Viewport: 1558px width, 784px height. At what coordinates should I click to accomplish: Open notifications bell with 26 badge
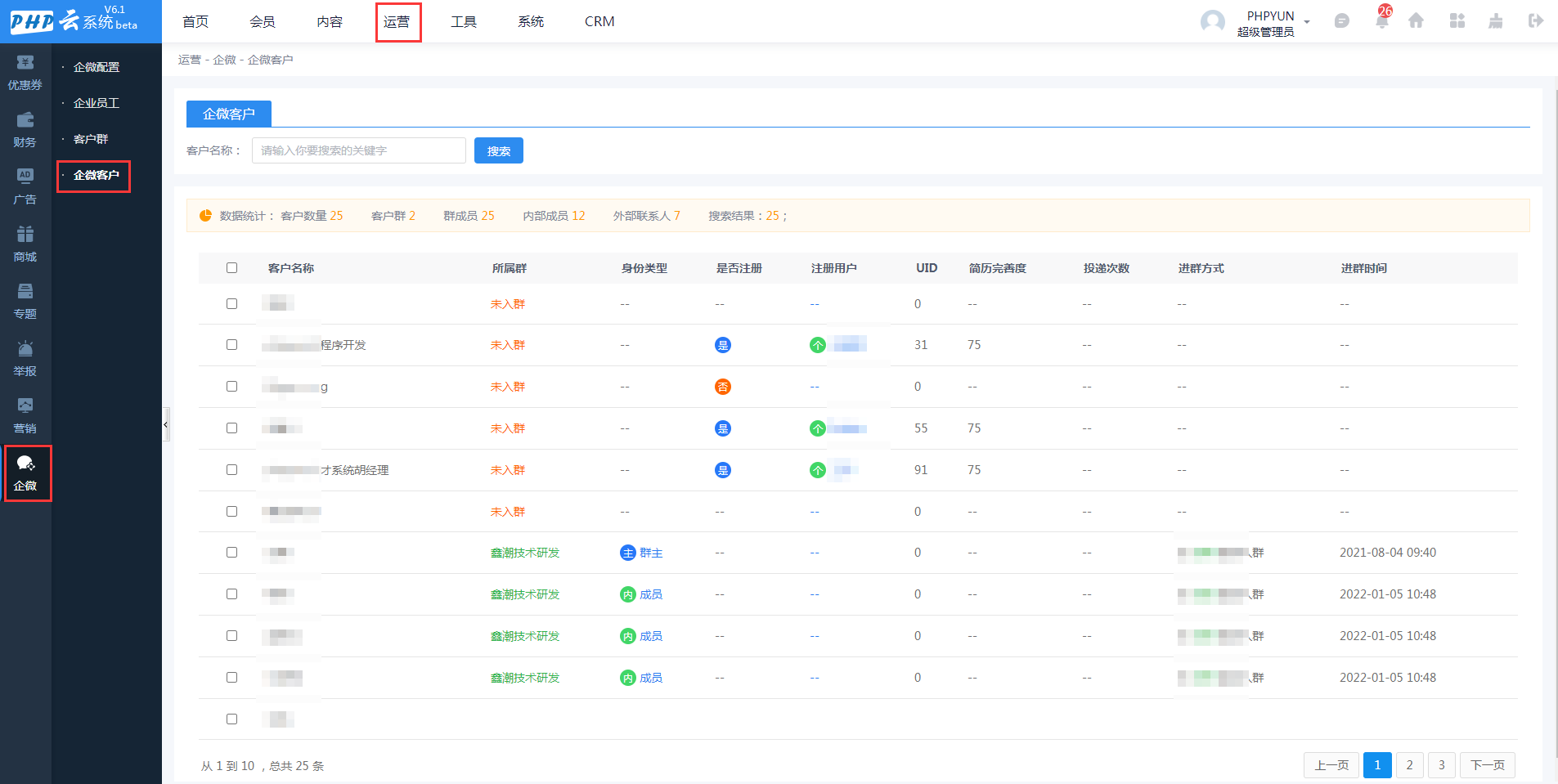(1382, 20)
